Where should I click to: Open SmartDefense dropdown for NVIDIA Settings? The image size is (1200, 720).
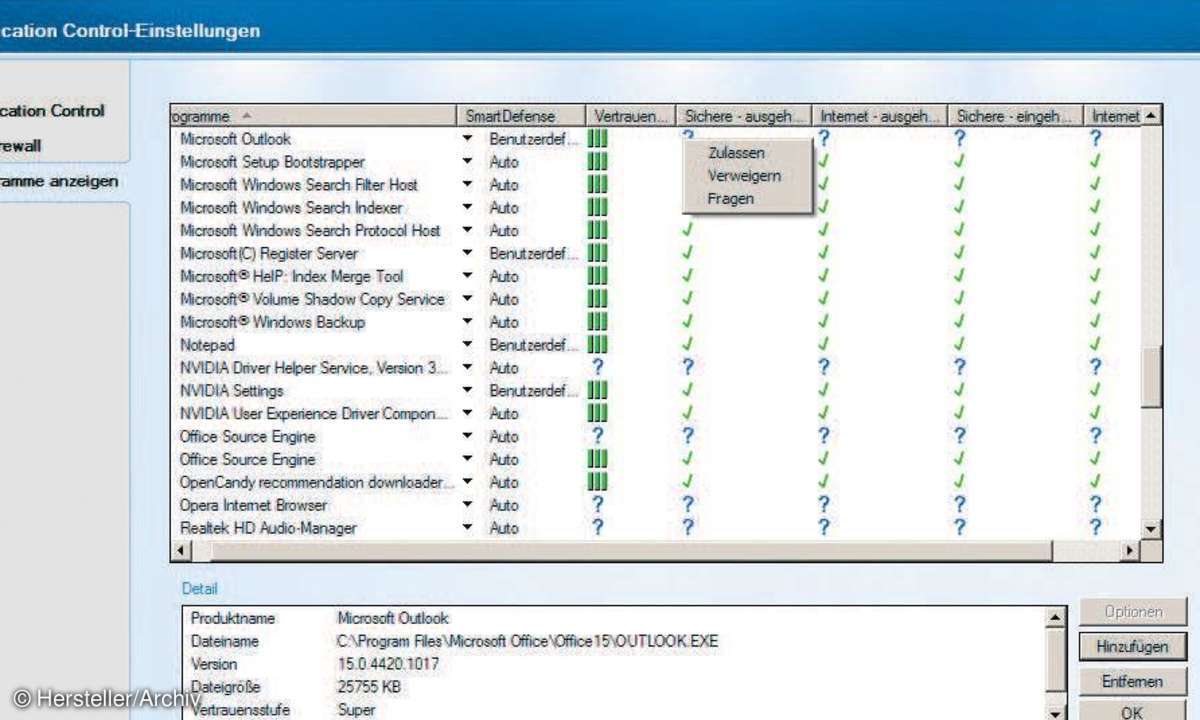[468, 391]
